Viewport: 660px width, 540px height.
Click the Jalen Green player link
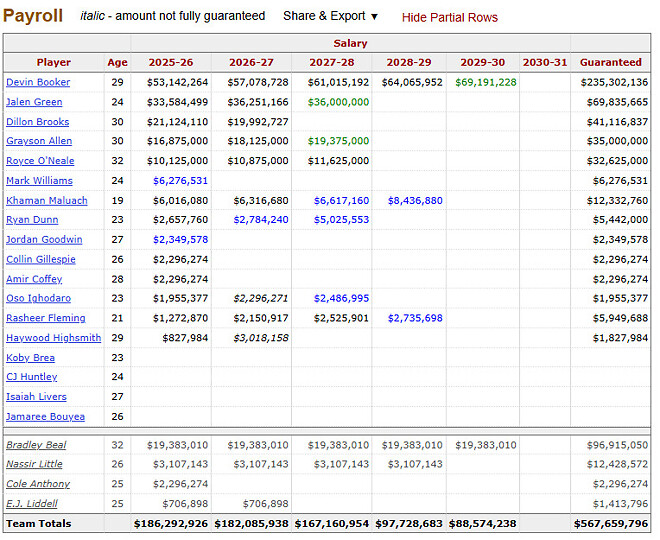coord(34,102)
